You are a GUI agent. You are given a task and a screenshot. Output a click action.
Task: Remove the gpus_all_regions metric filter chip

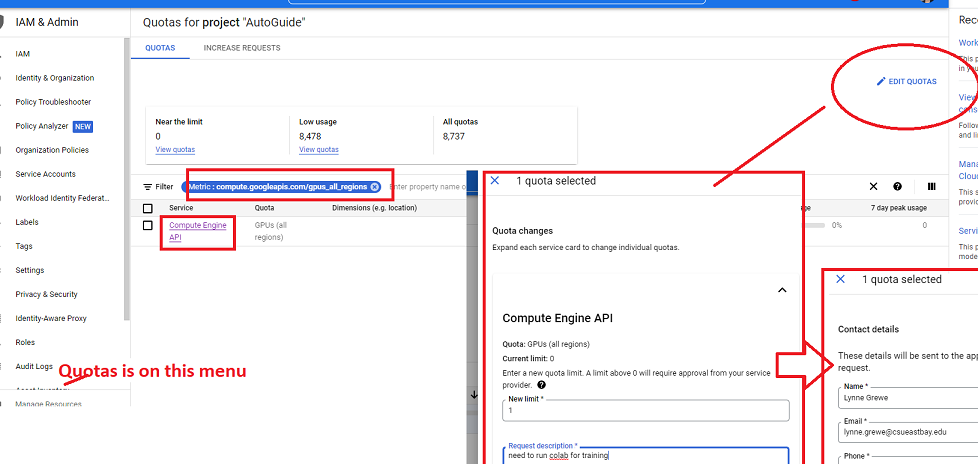374,186
